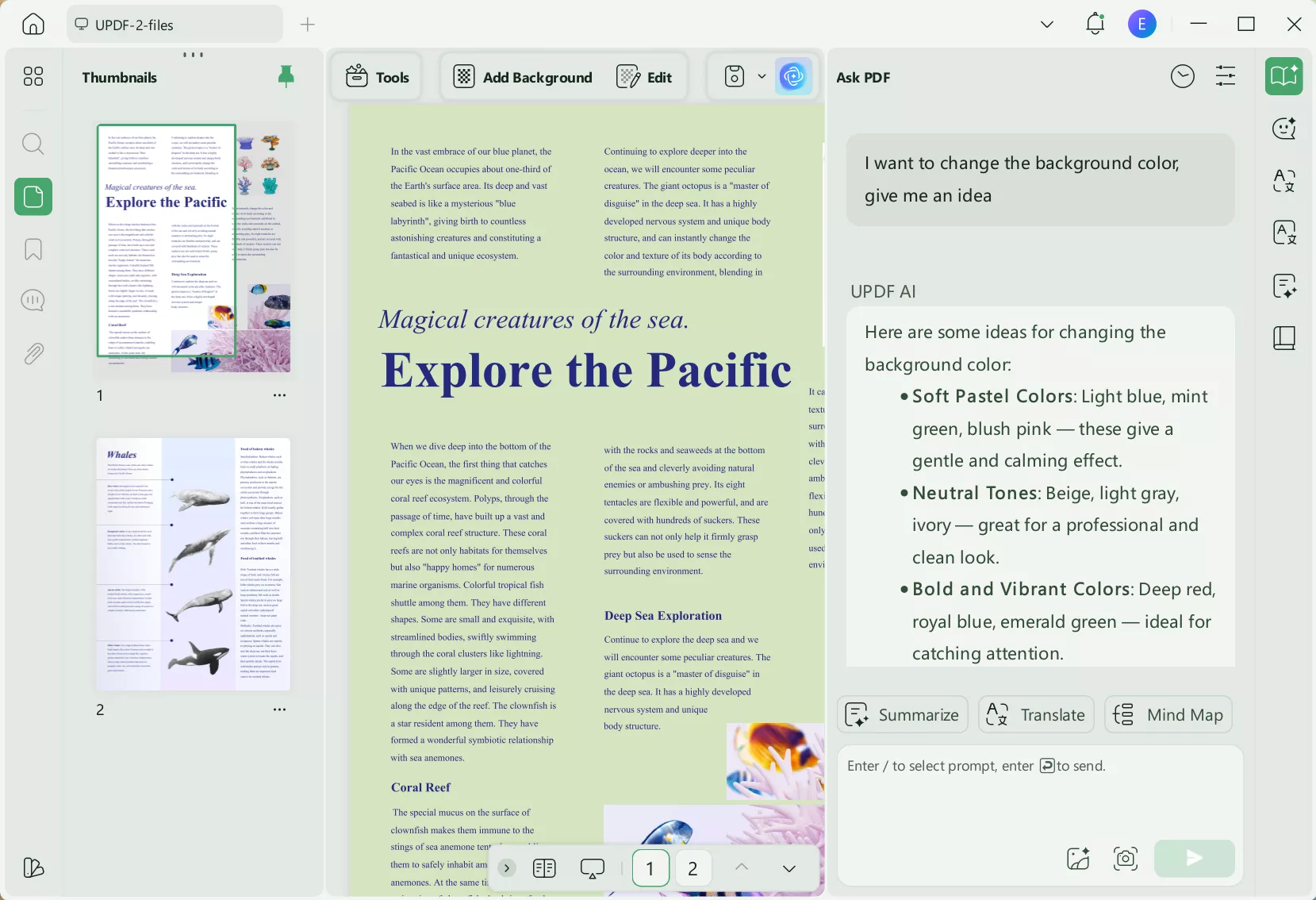1316x900 pixels.
Task: Select the Ask PDF book mode icon
Action: pos(1284,76)
